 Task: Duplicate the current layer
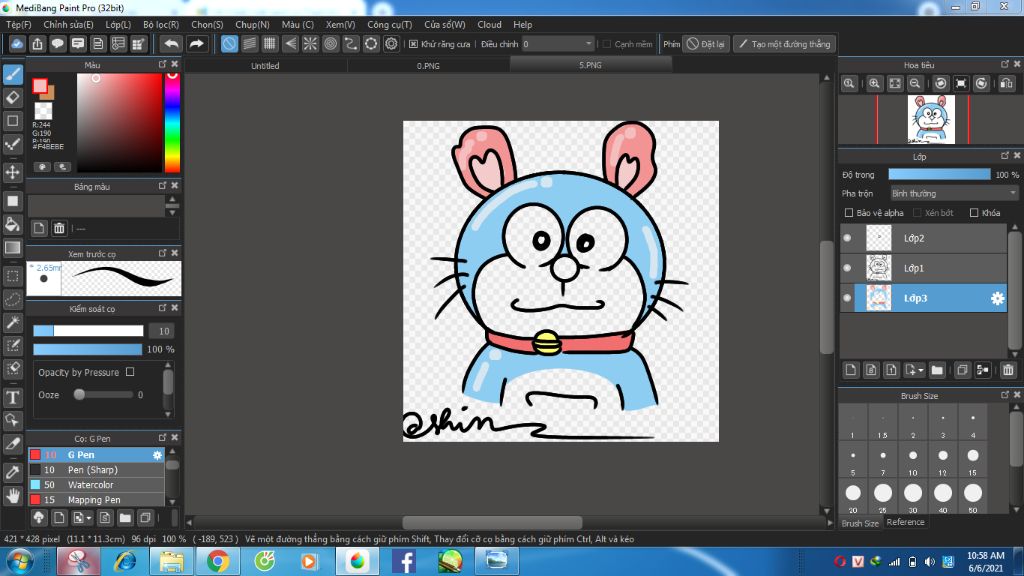tap(962, 370)
